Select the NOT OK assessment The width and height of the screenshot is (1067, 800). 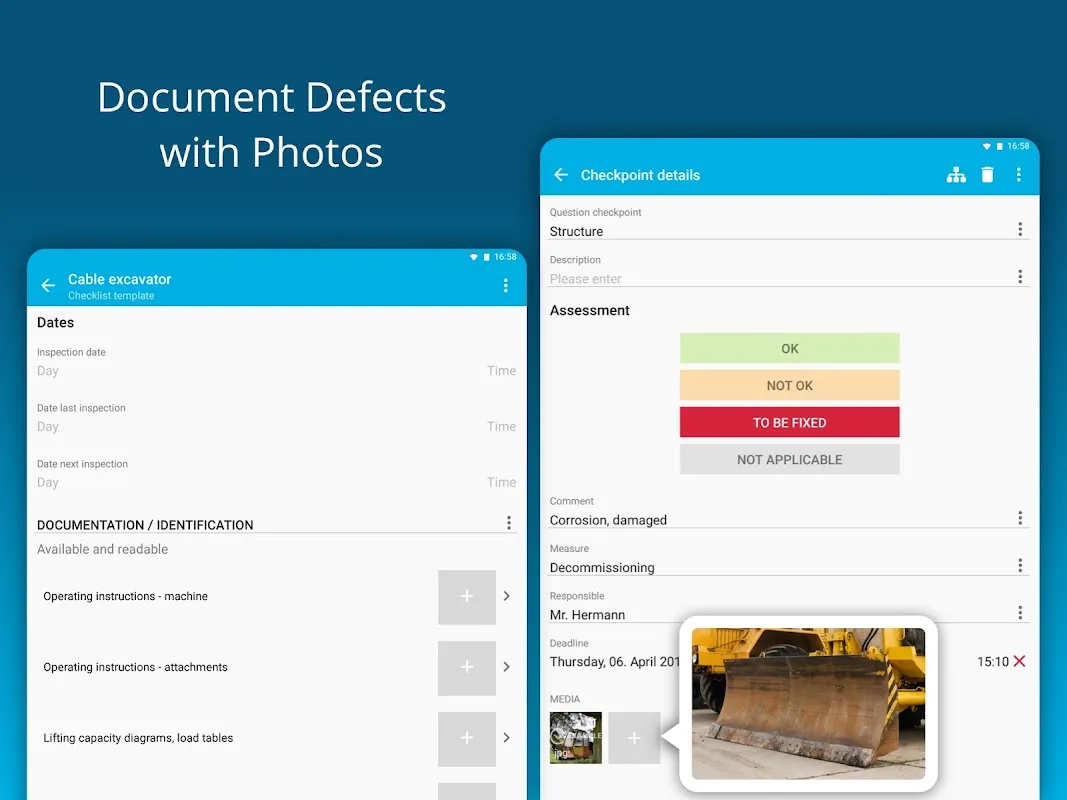(x=789, y=385)
